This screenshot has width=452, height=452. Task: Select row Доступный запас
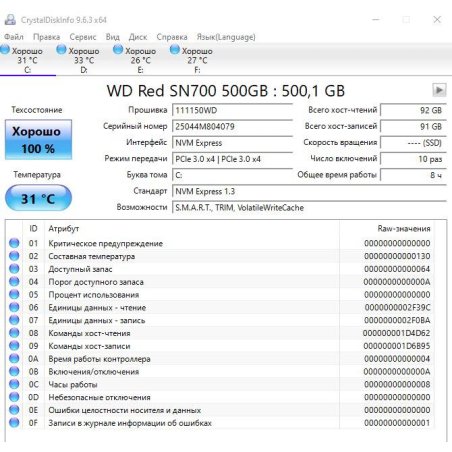220,269
